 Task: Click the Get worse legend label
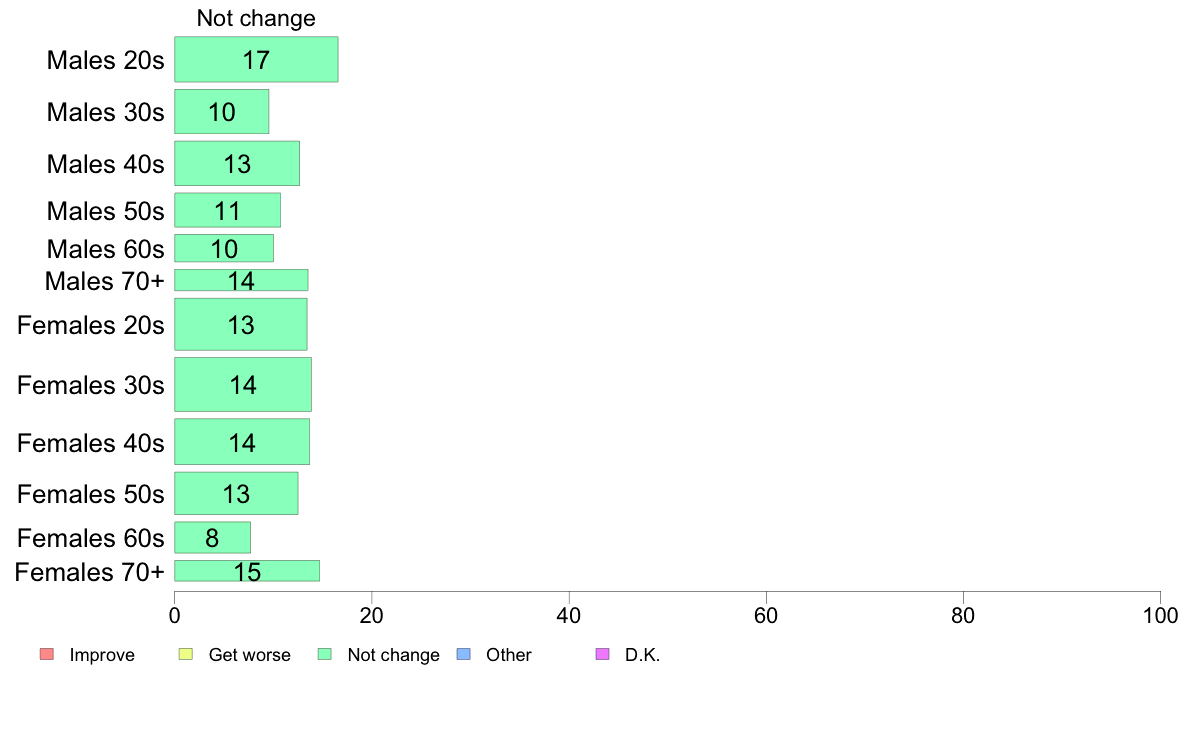[249, 655]
